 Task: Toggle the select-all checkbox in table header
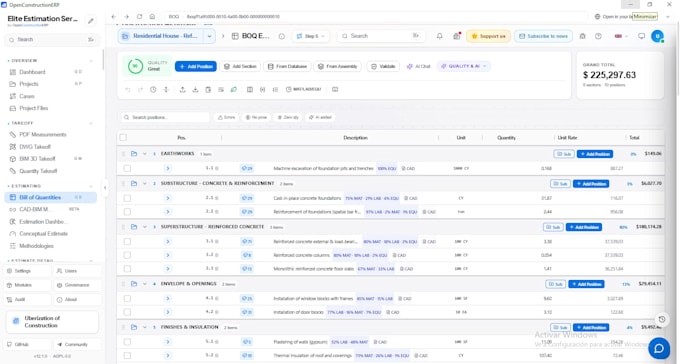123,138
